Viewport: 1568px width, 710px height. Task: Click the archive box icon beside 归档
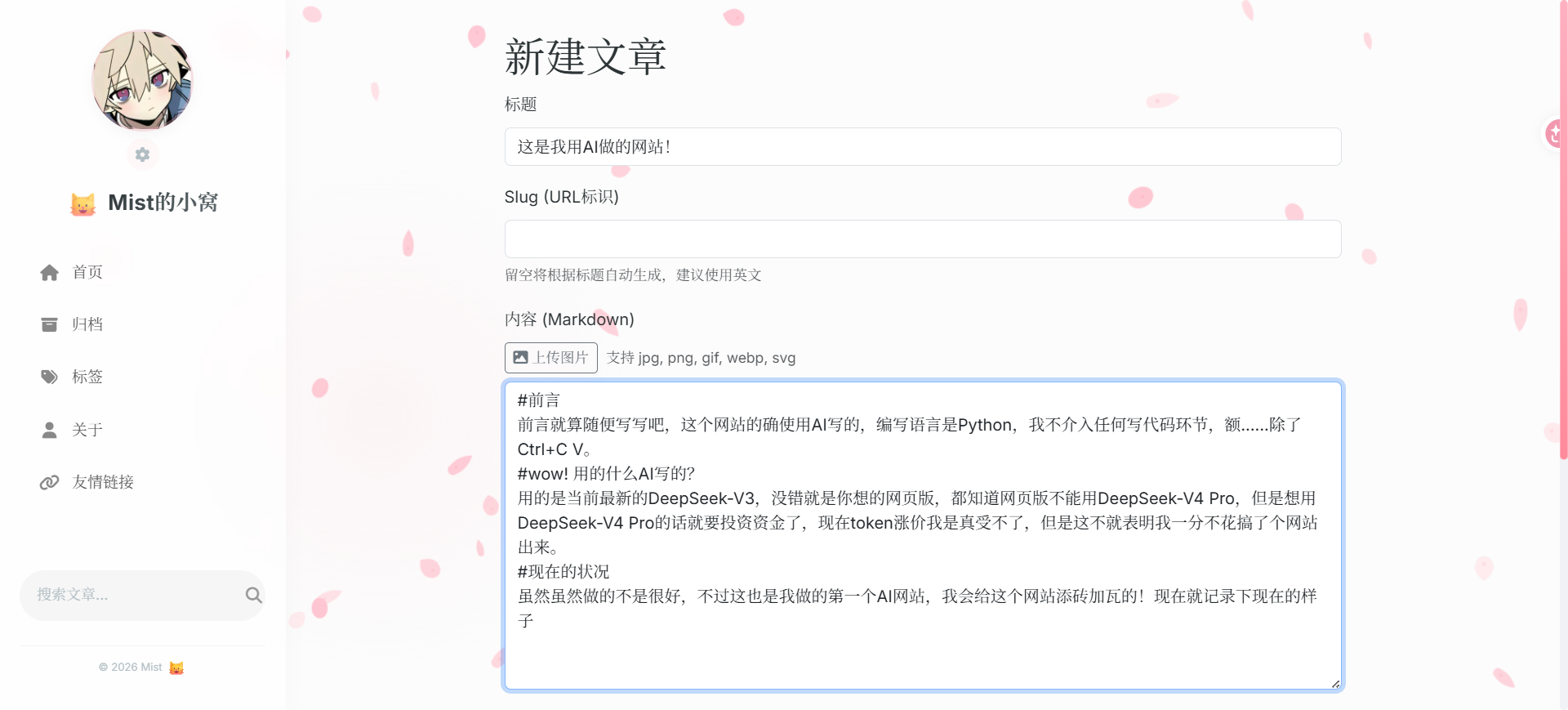pyautogui.click(x=49, y=325)
